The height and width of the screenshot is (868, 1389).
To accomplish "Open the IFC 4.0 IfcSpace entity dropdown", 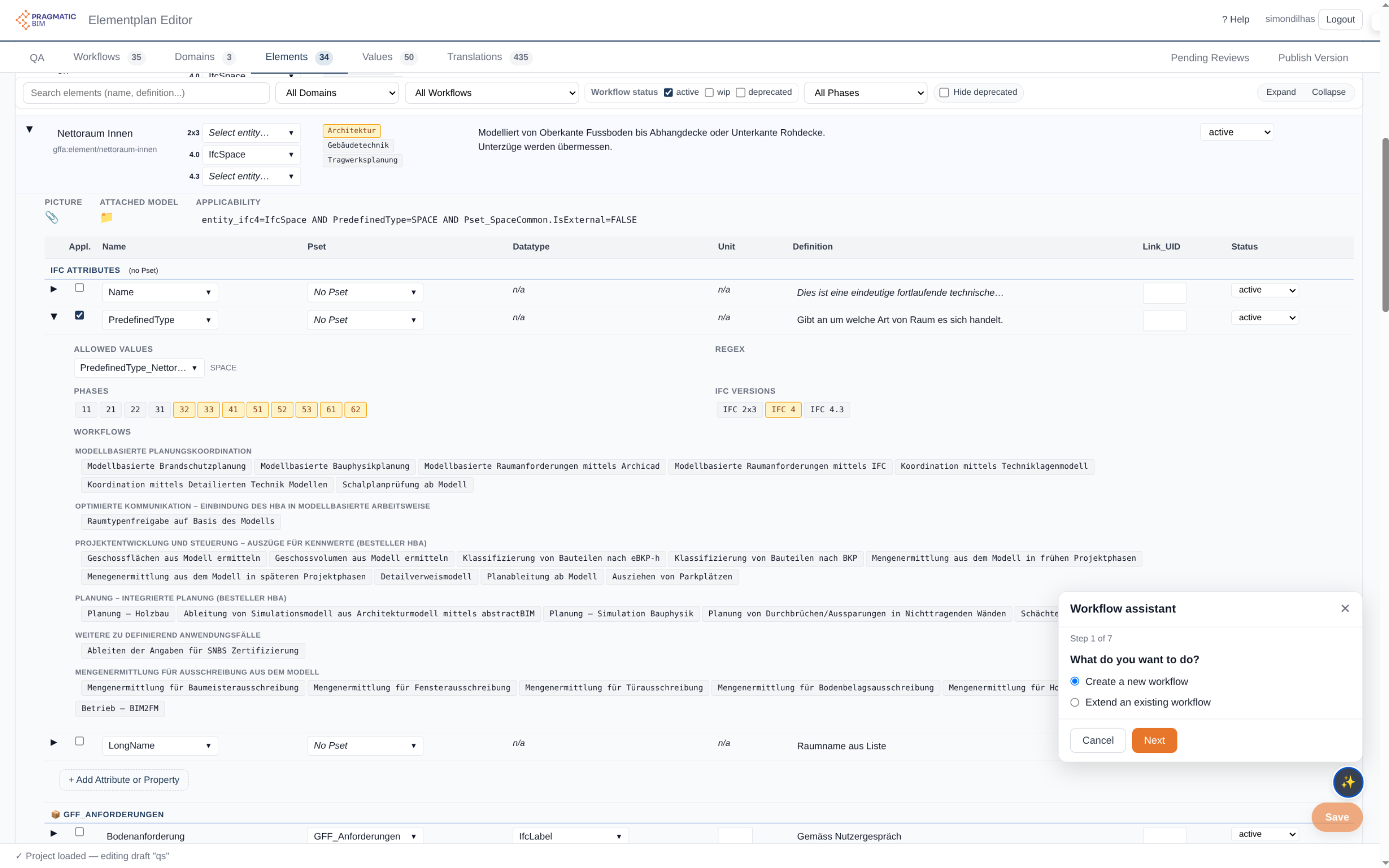I will [252, 154].
